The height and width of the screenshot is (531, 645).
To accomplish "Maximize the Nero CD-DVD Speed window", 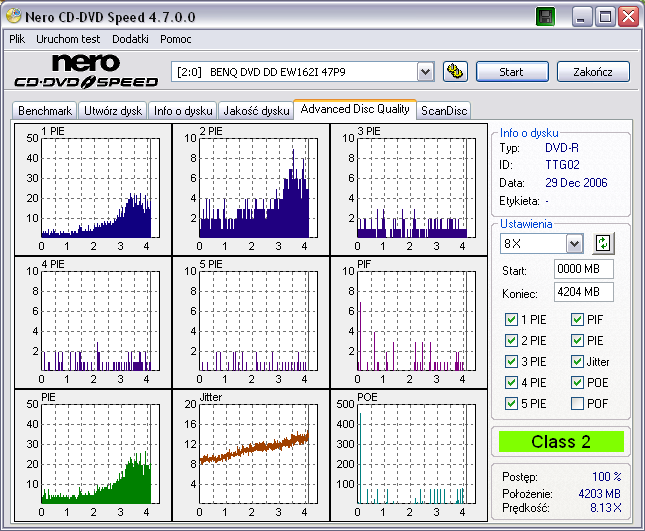I will (x=606, y=17).
